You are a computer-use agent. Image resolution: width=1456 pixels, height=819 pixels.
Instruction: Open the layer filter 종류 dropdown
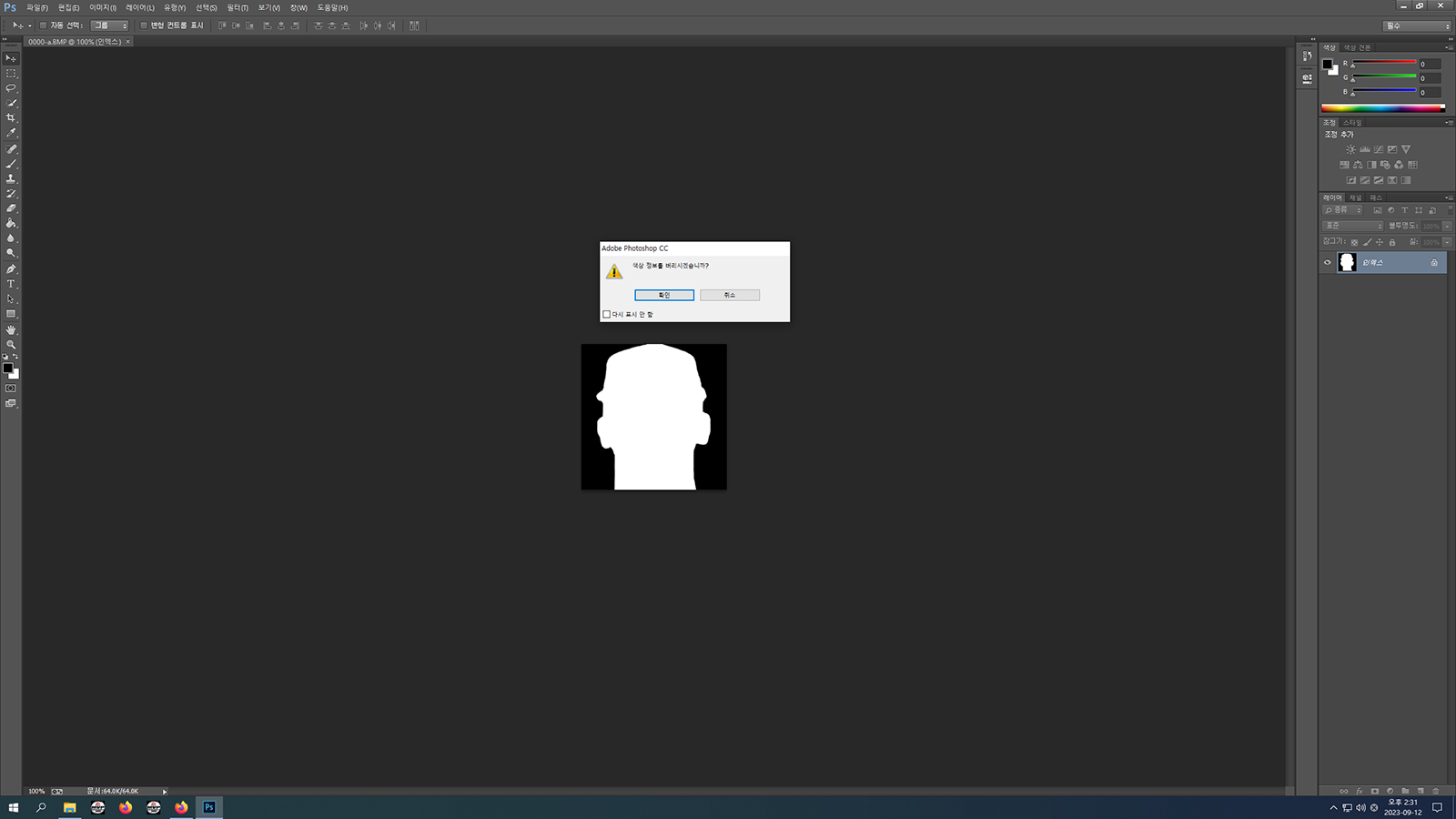pyautogui.click(x=1343, y=210)
